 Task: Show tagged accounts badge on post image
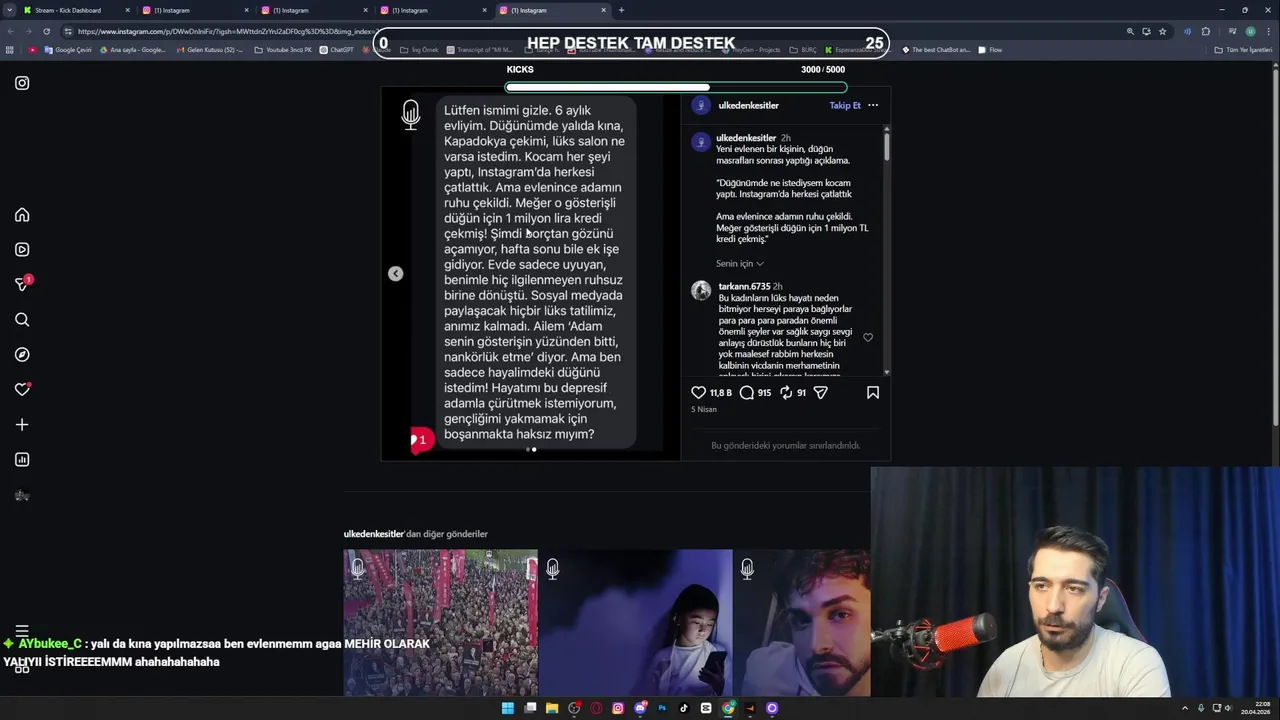[422, 440]
